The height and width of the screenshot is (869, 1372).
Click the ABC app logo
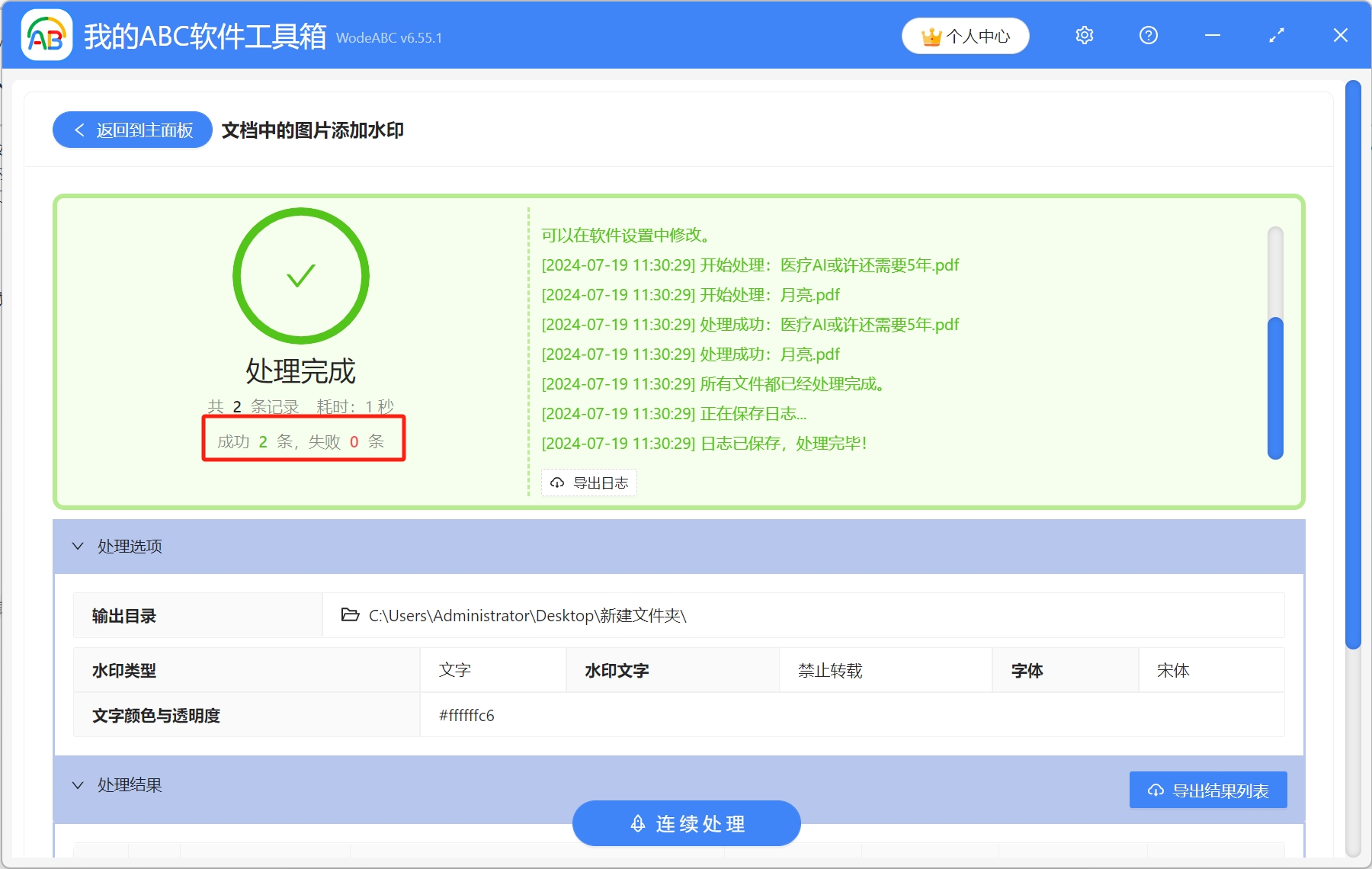(x=46, y=35)
